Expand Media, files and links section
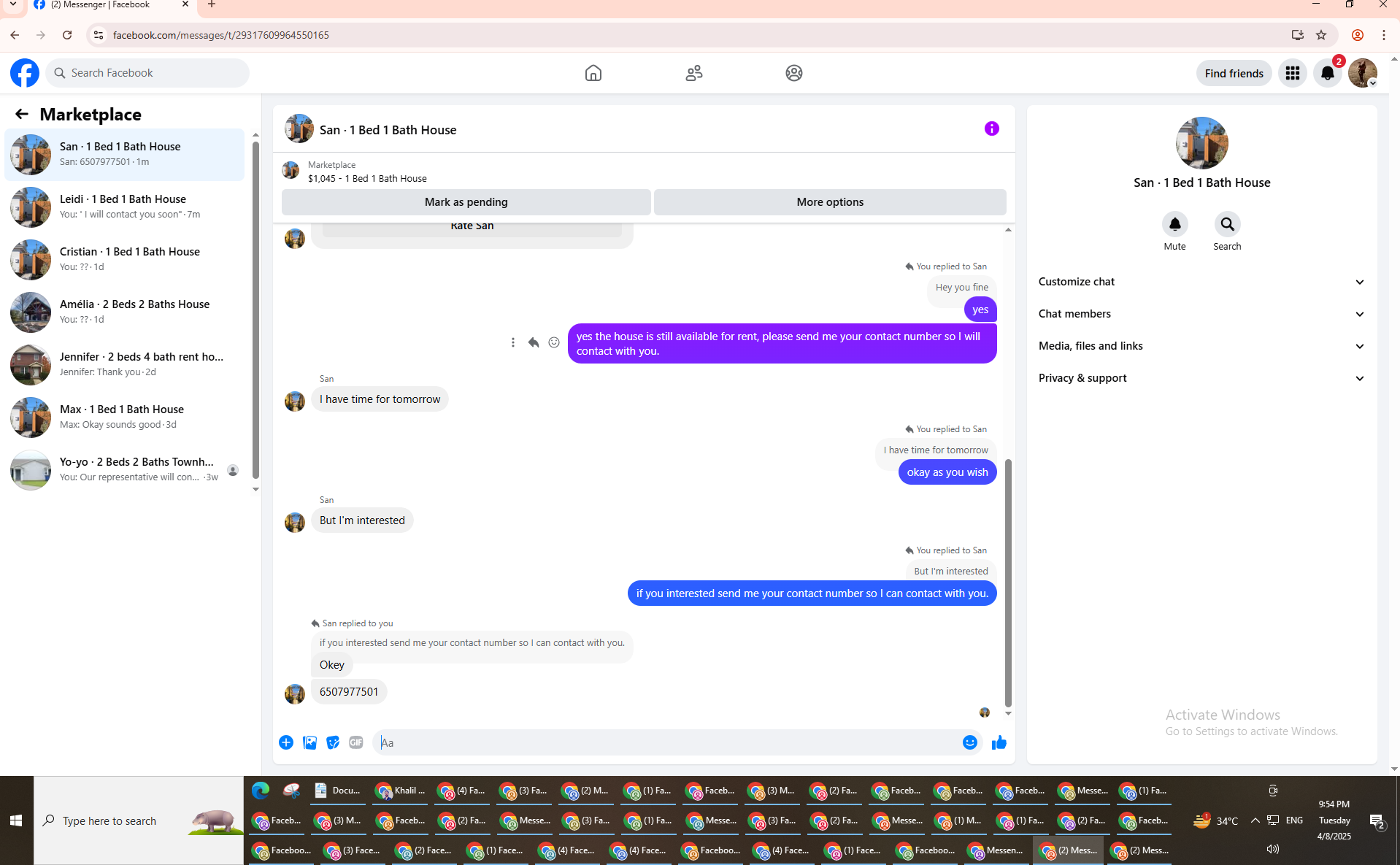 tap(1201, 346)
